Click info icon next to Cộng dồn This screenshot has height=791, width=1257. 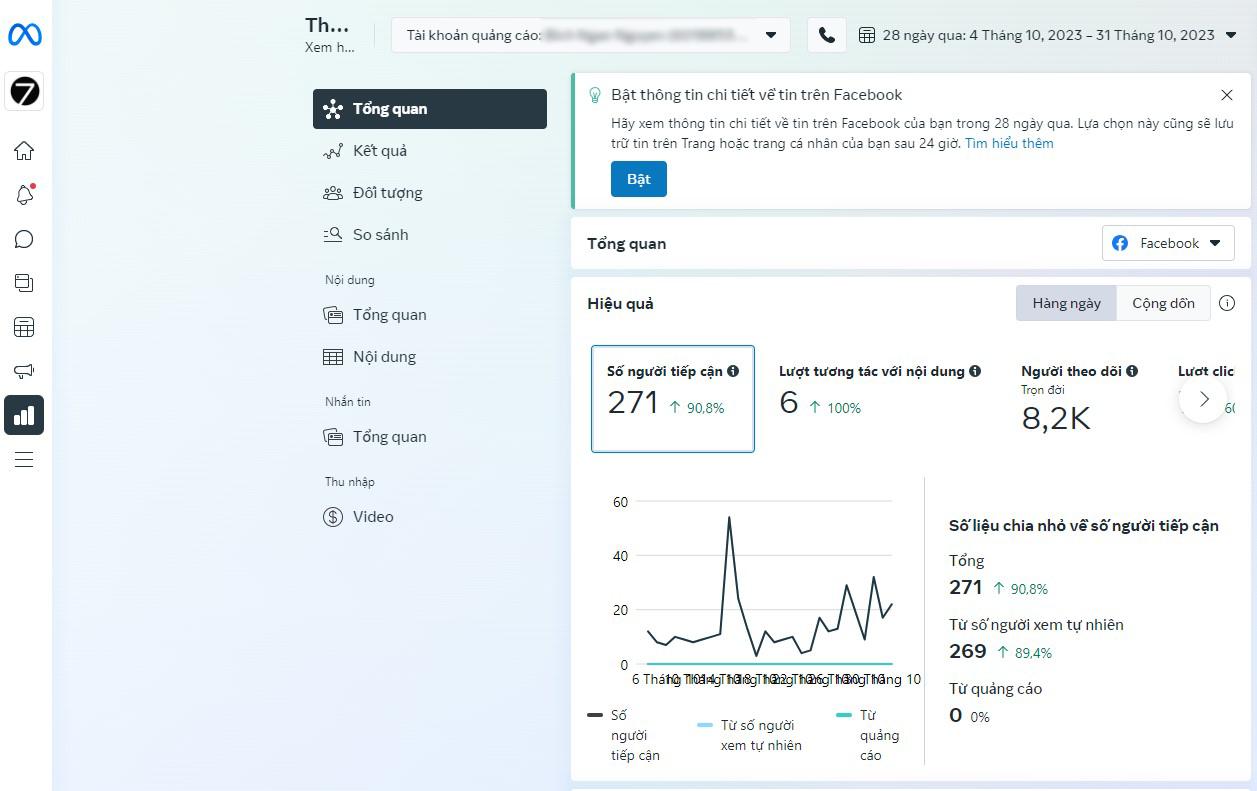point(1227,304)
